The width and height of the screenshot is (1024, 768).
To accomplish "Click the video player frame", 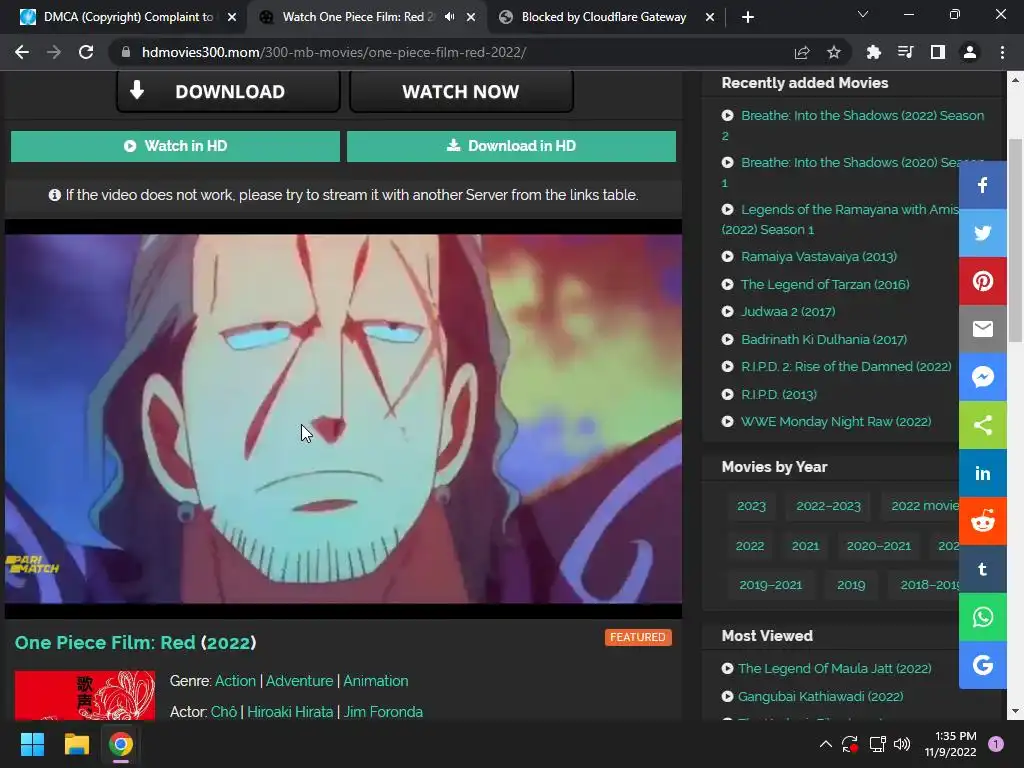I will click(344, 419).
